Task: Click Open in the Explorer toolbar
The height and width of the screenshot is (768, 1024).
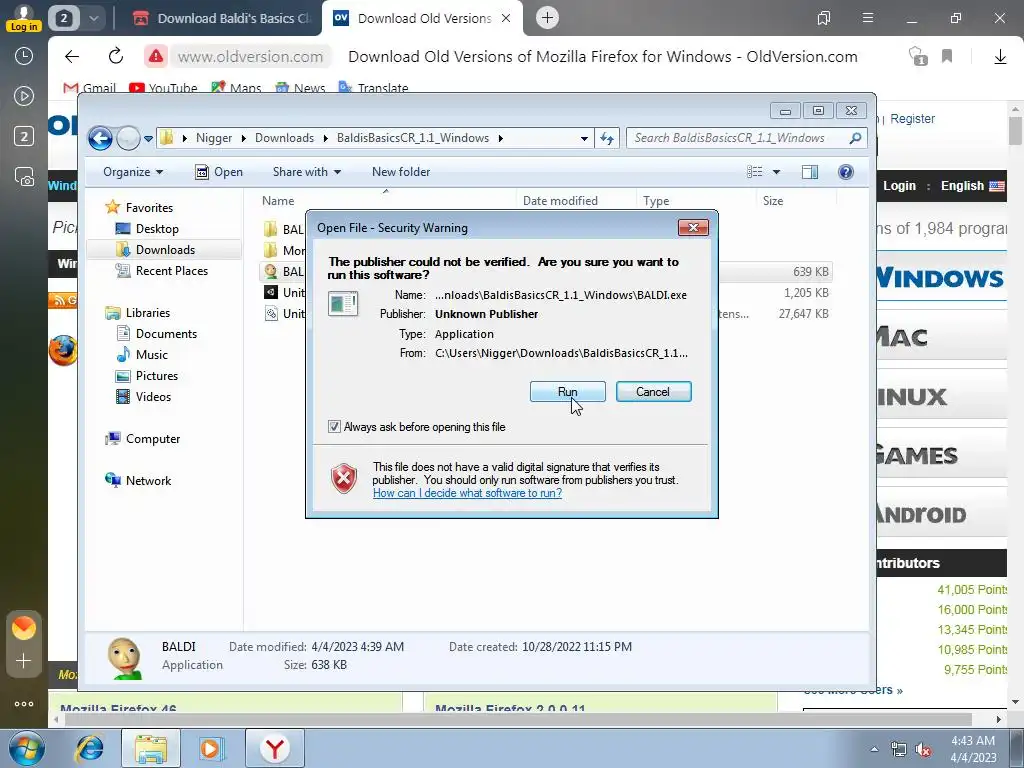Action: pyautogui.click(x=219, y=172)
